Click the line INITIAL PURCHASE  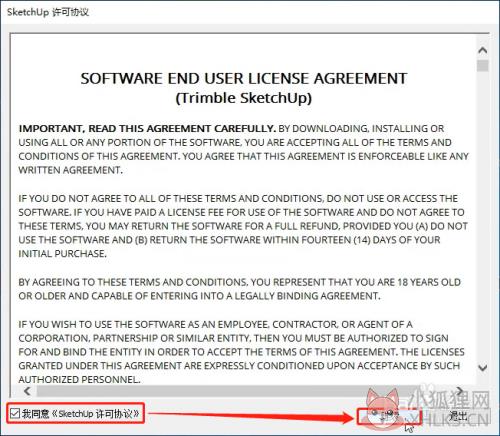click(62, 254)
